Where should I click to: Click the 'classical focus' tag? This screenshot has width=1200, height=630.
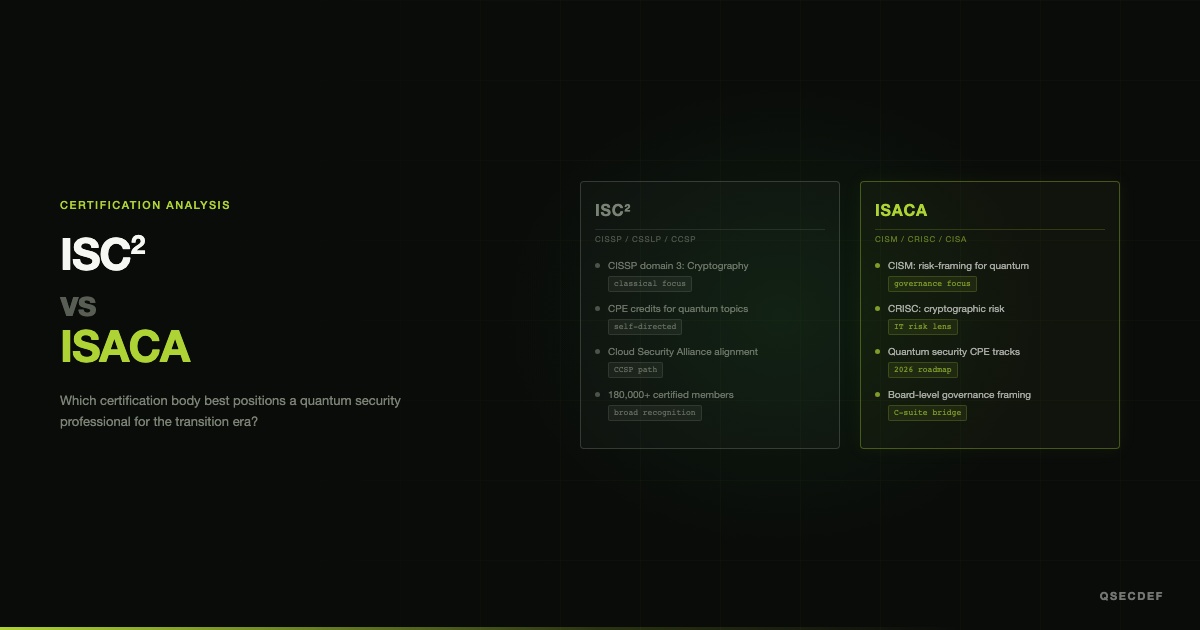[x=650, y=284]
